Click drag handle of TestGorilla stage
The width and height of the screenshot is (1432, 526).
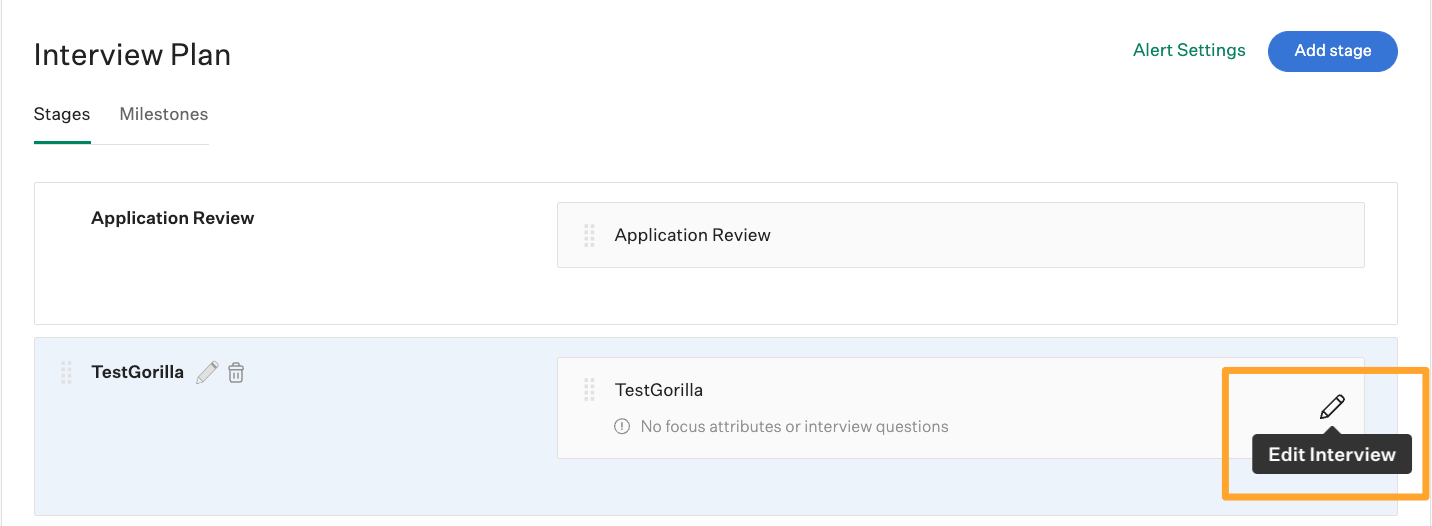pyautogui.click(x=66, y=373)
